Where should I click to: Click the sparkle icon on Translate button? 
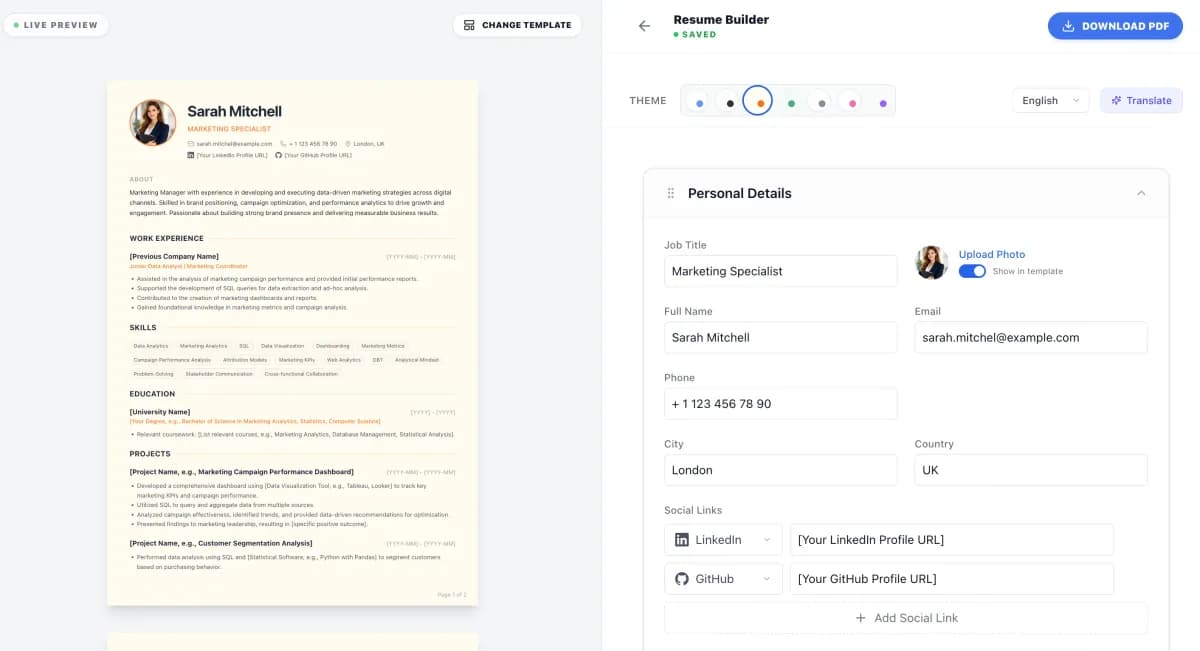(1116, 100)
